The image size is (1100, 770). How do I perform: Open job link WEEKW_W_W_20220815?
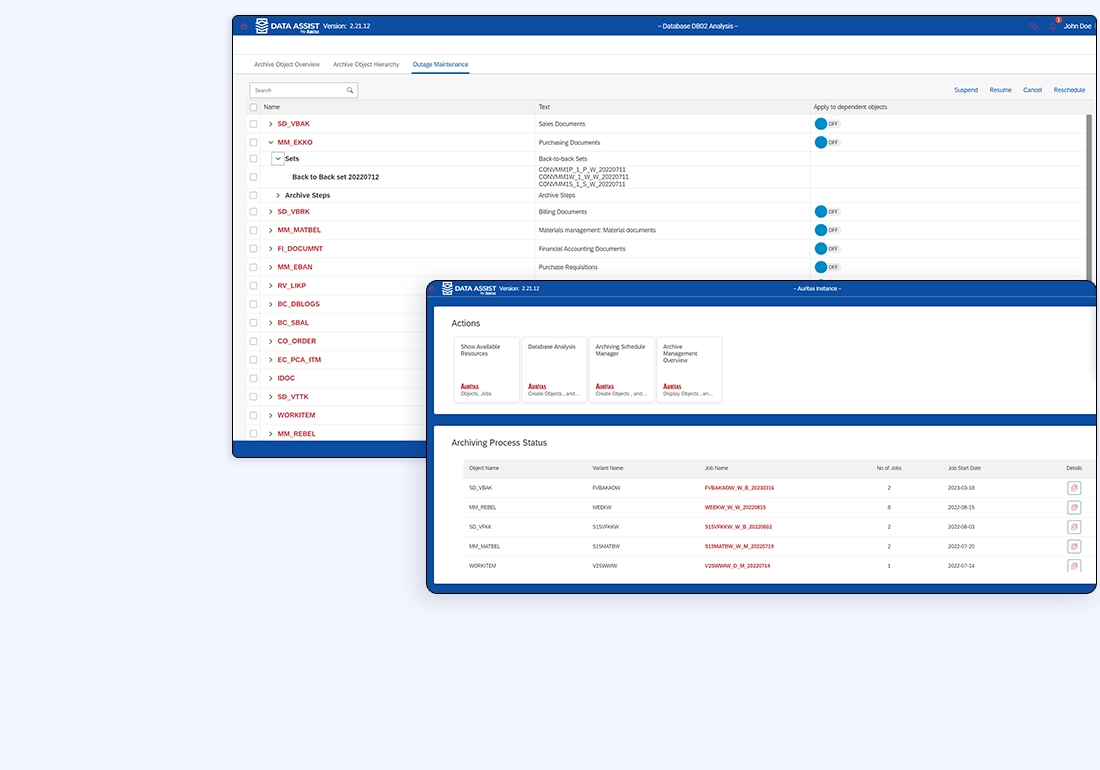735,508
